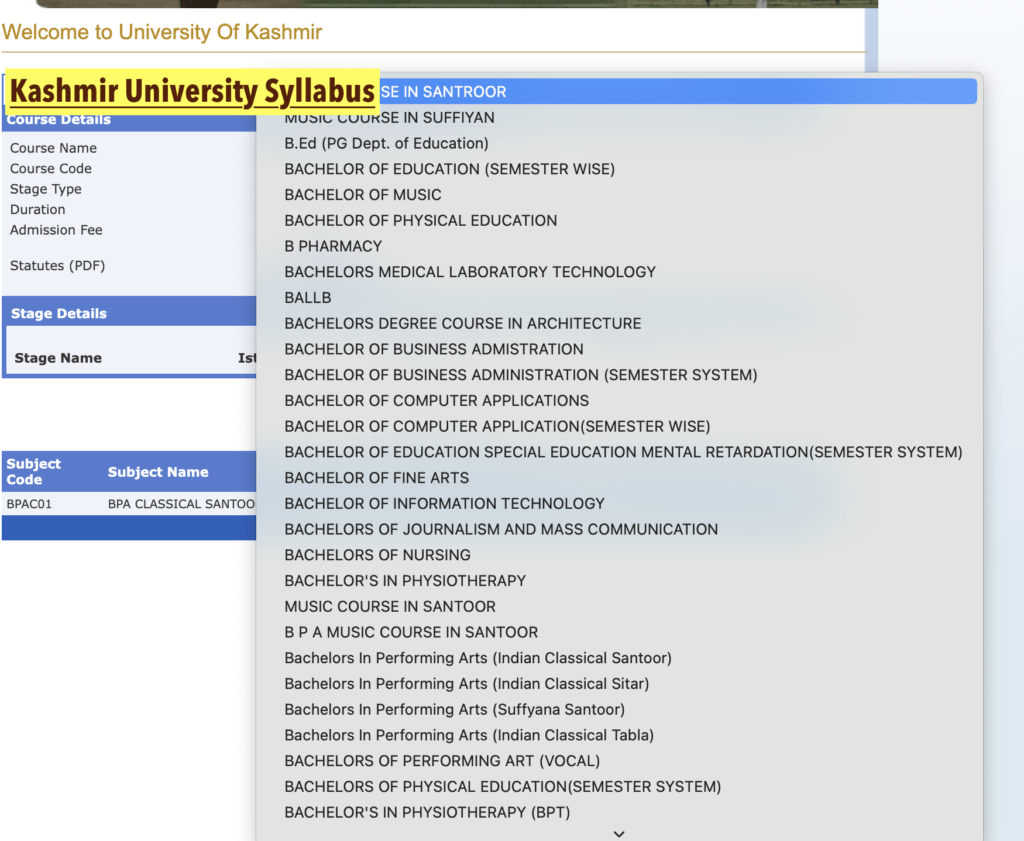Screen dimensions: 1024x841
Task: Pick BACHELOR OF COMPUTER APPLICATIONS
Action: coord(618,400)
